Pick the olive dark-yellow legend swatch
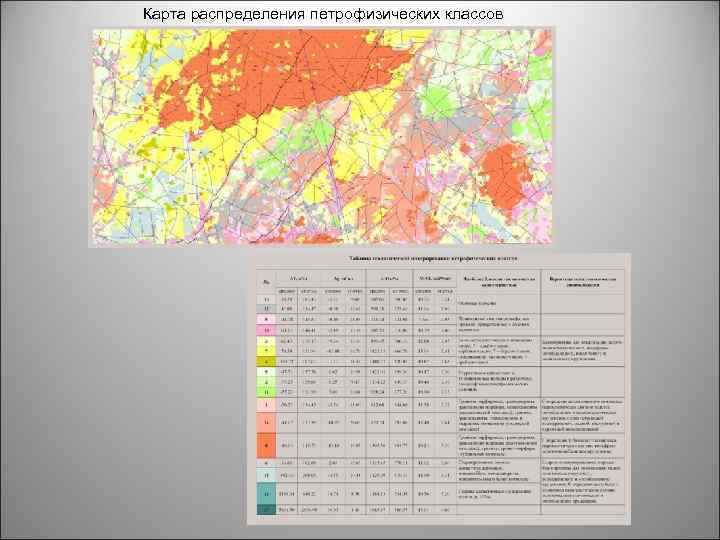This screenshot has height=540, width=720. tap(266, 362)
